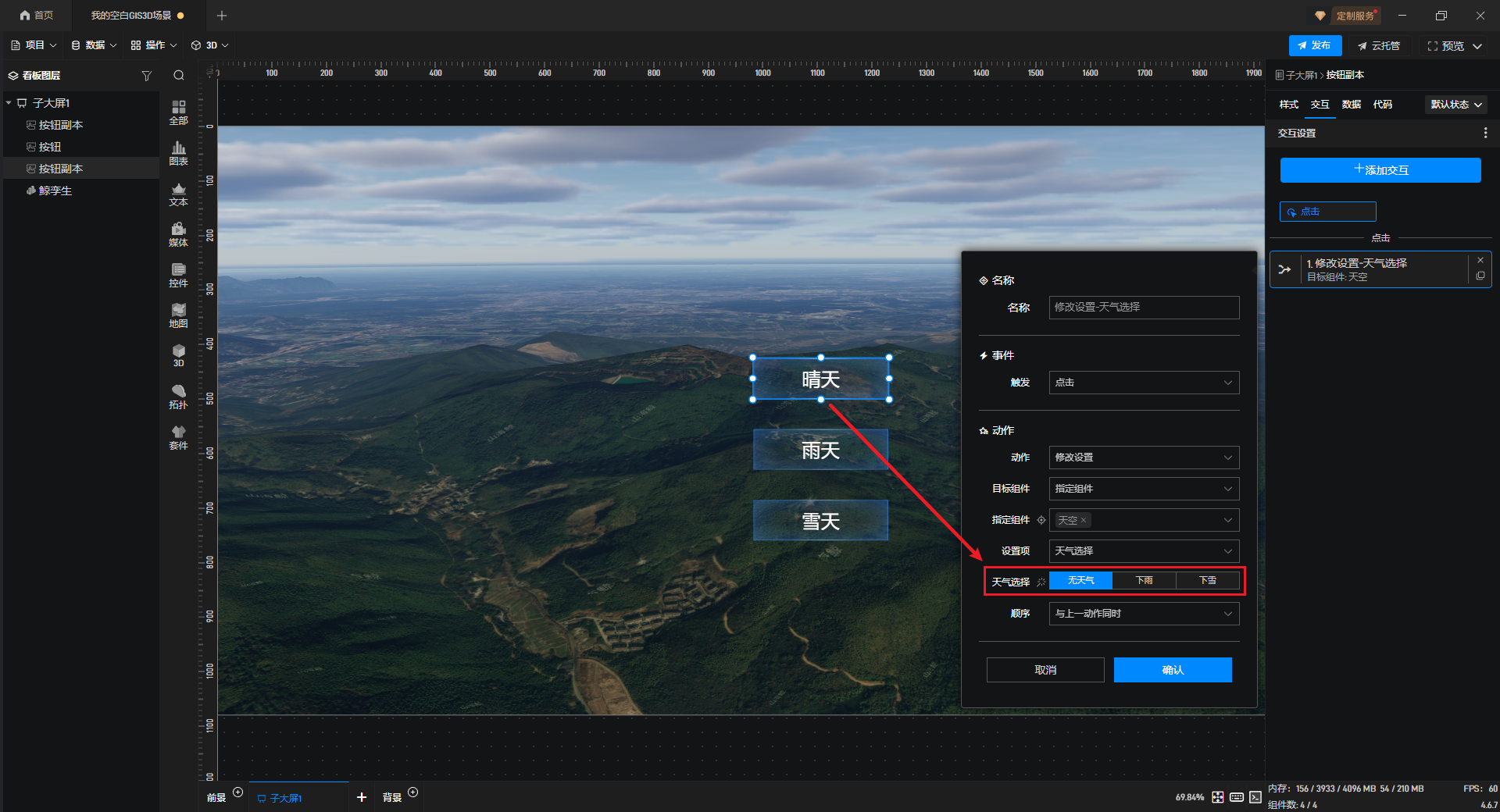1500x812 pixels.
Task: Open the 顺序 order dropdown
Action: coord(1143,614)
